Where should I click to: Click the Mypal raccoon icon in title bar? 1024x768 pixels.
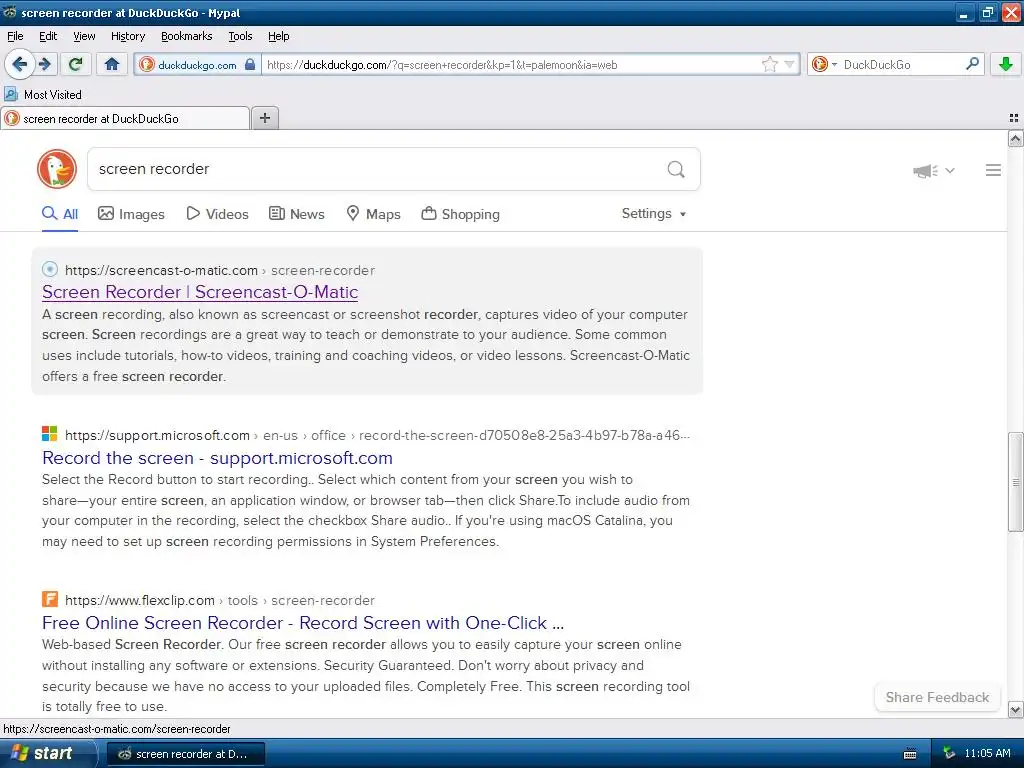click(9, 12)
